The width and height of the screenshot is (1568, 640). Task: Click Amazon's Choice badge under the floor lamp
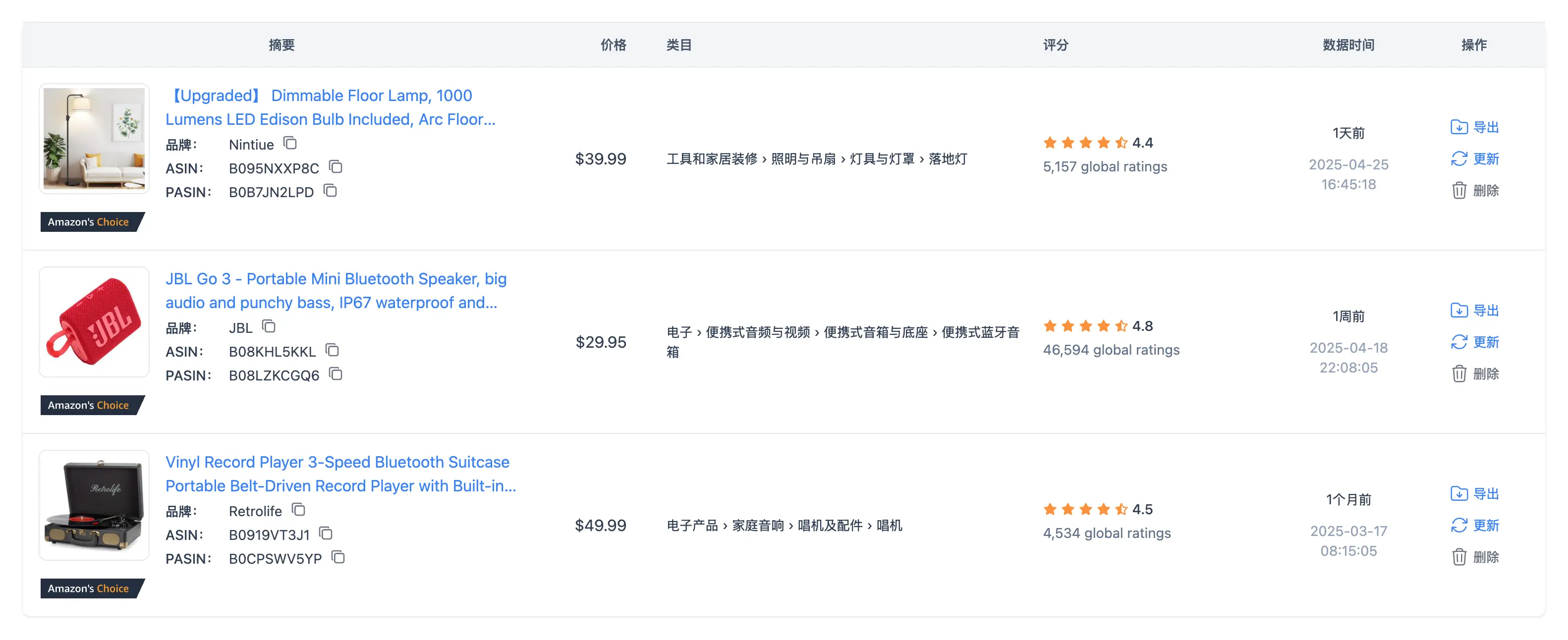[x=93, y=222]
